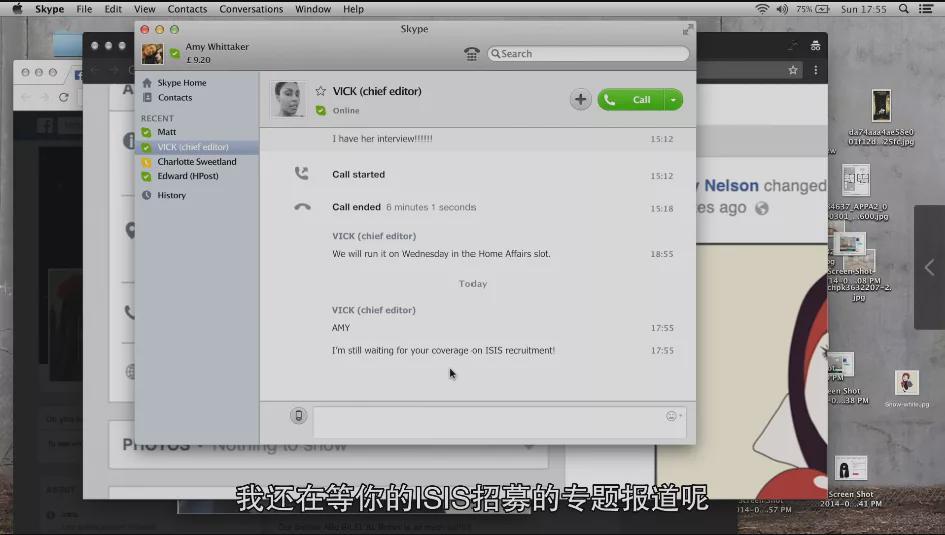The height and width of the screenshot is (535, 945).
Task: Open Notification Center list icon
Action: (926, 9)
